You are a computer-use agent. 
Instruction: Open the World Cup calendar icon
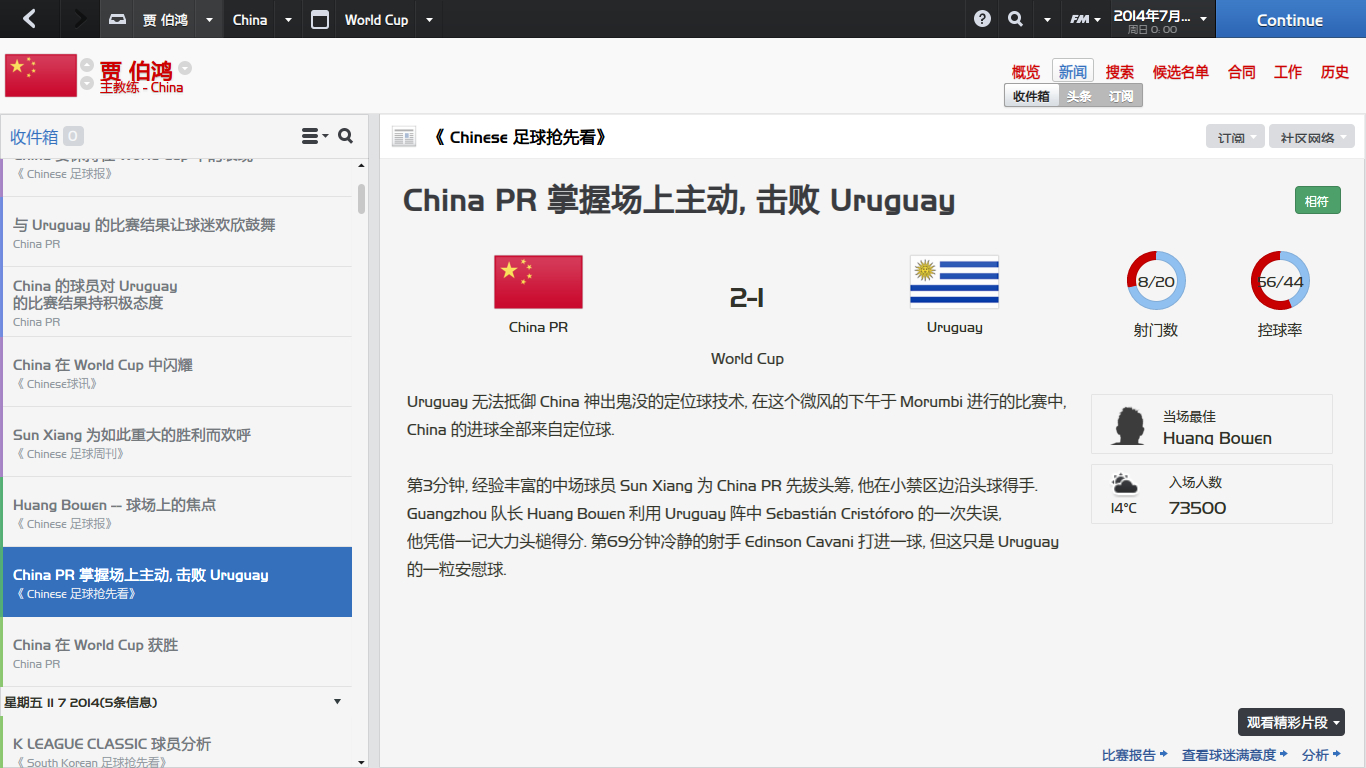coord(320,20)
